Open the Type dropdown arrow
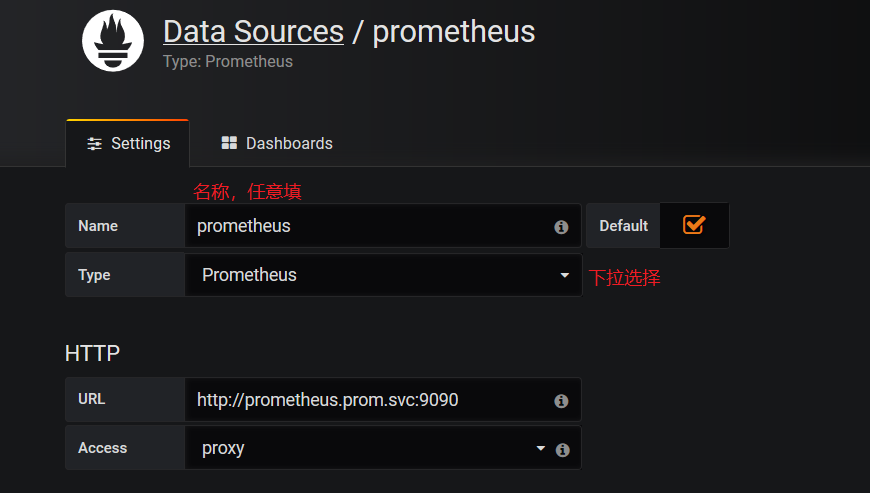The height and width of the screenshot is (493, 870). tap(564, 275)
